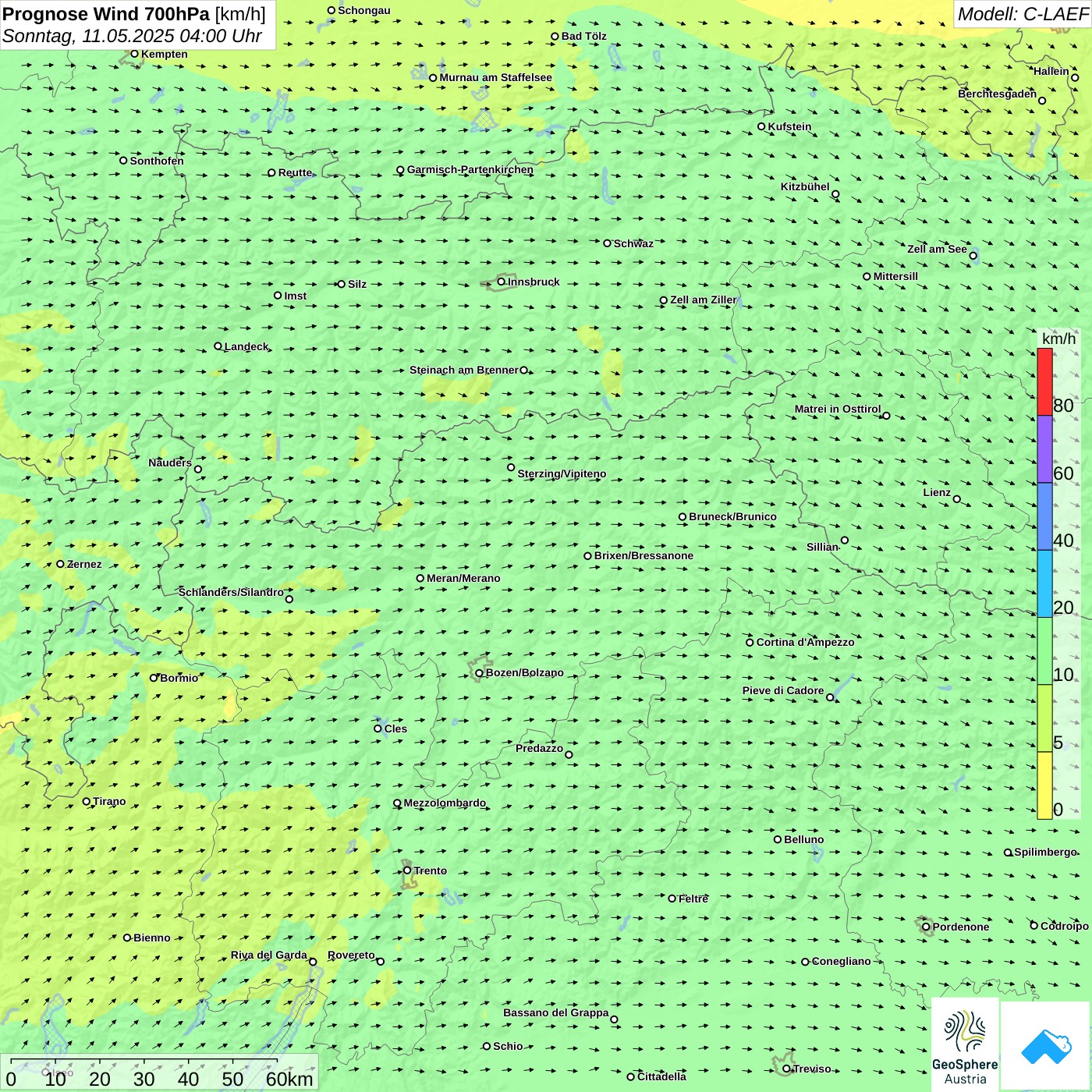The height and width of the screenshot is (1092, 1092).
Task: Click the Schwaz city marker
Action: coord(608,243)
